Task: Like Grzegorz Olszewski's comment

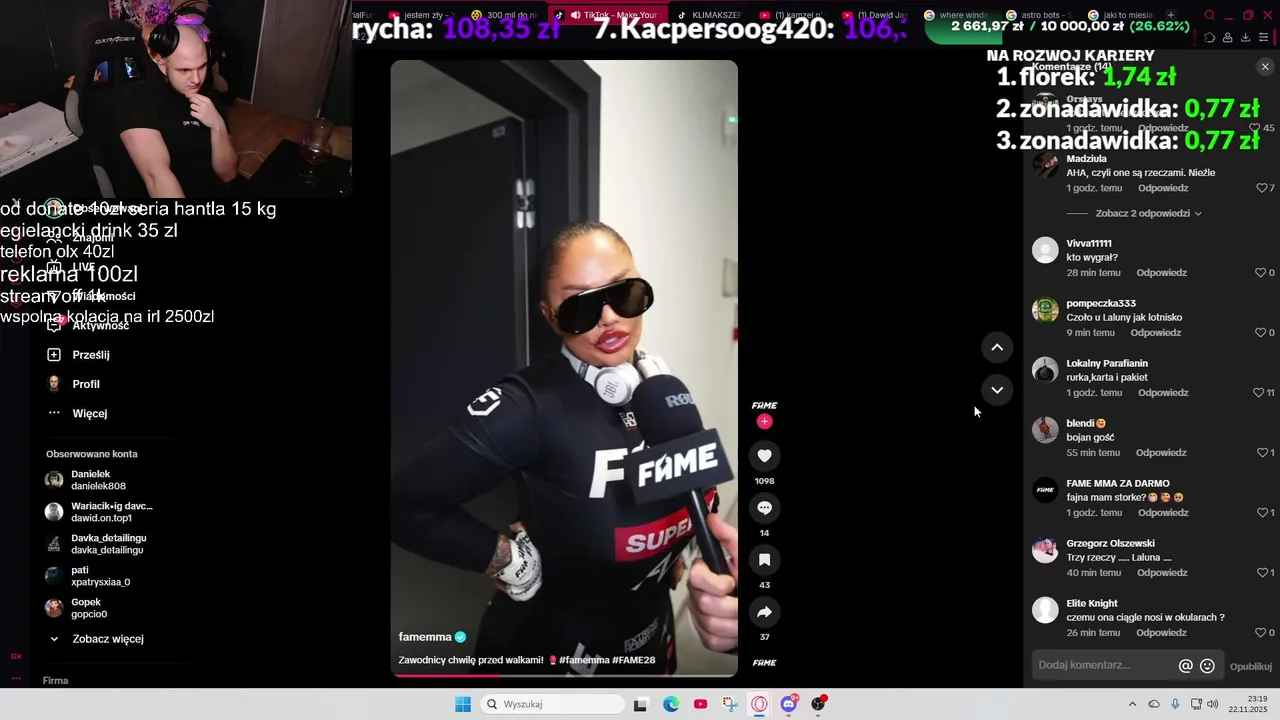Action: (x=1261, y=572)
